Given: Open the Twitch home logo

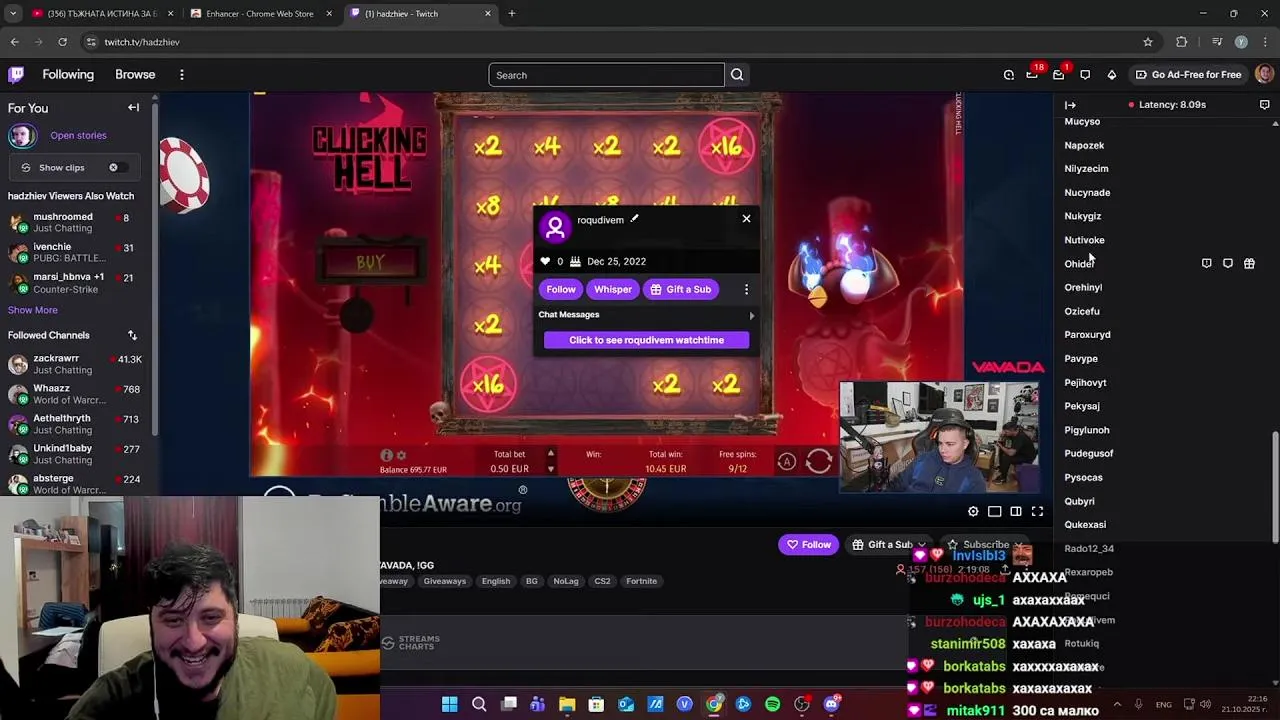Looking at the screenshot, I should coord(16,74).
